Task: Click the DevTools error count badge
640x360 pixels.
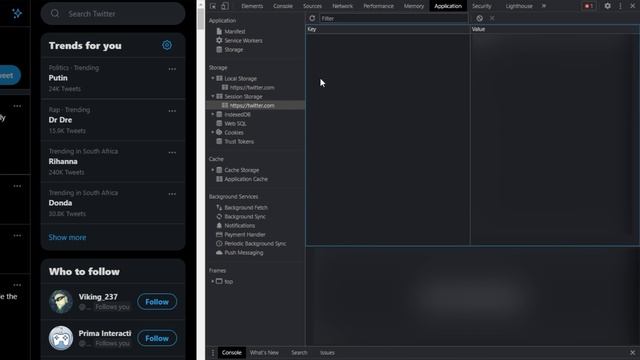Action: pyautogui.click(x=588, y=6)
